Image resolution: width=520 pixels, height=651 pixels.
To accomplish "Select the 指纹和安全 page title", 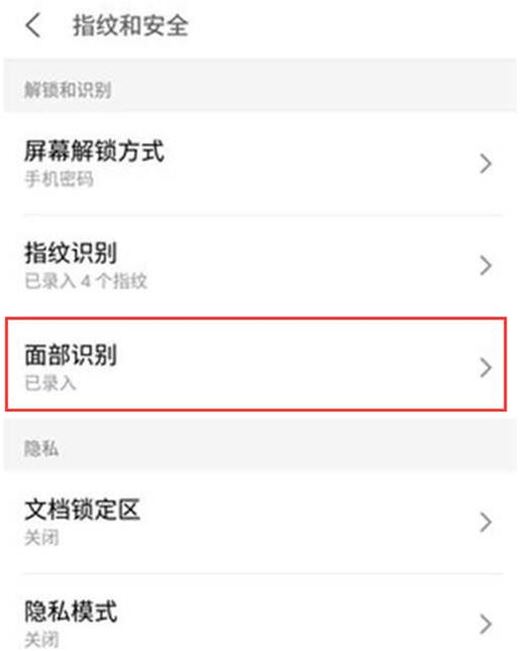I will click(x=131, y=25).
